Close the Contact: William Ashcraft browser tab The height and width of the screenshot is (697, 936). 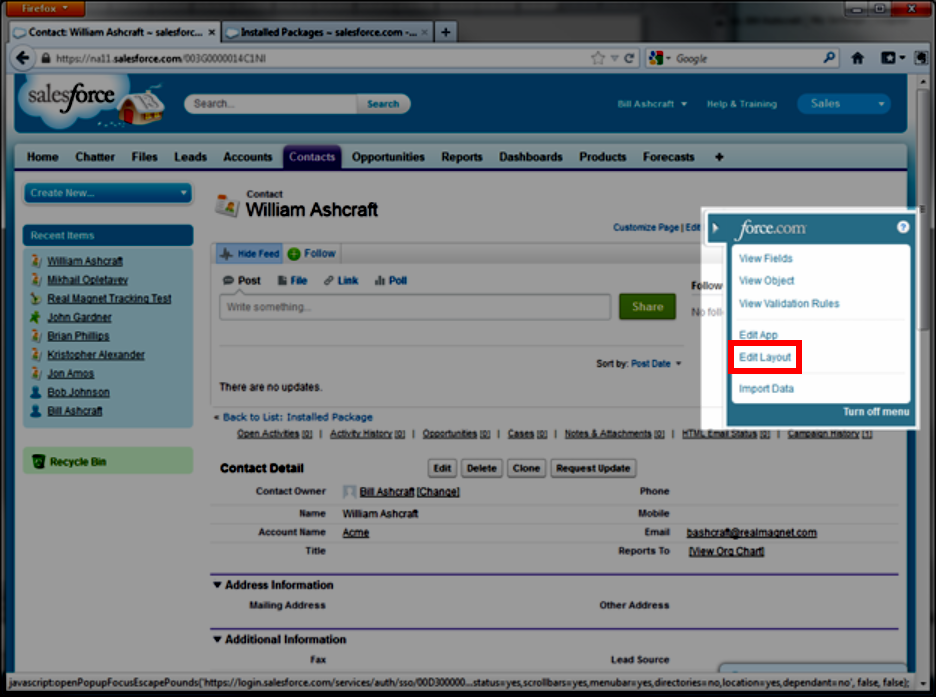click(x=211, y=32)
